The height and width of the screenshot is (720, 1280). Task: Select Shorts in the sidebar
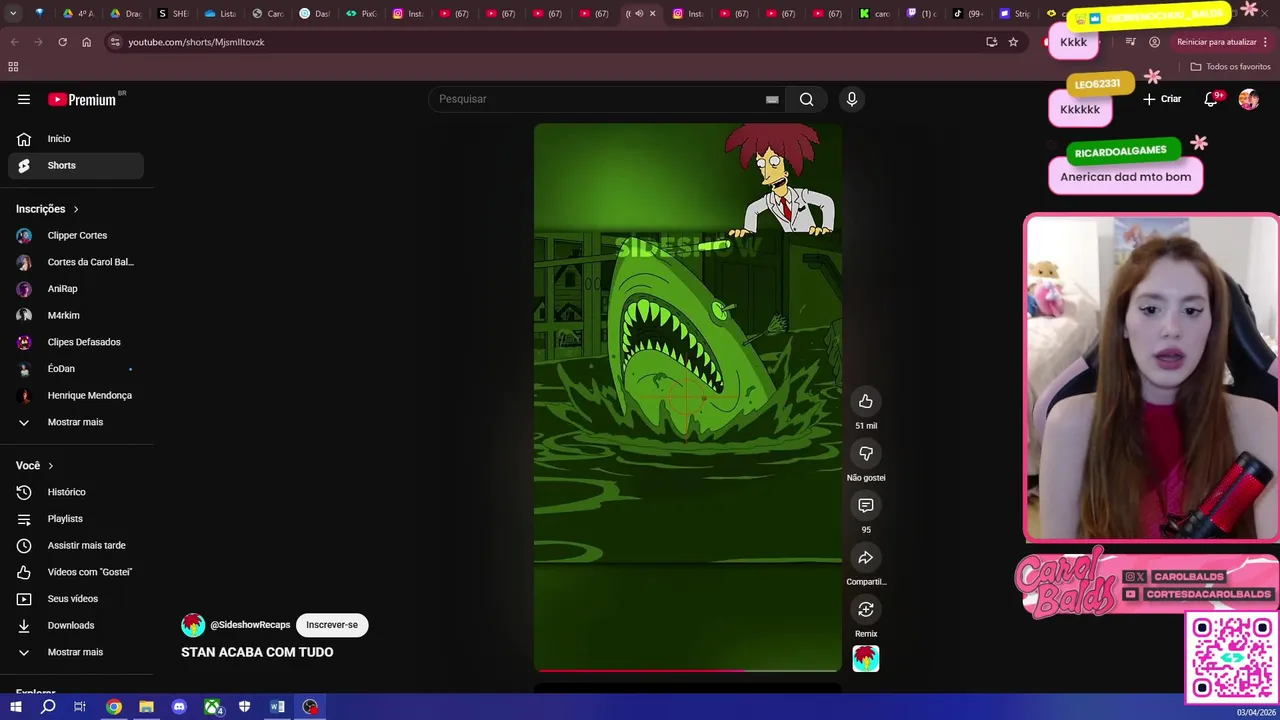tap(76, 165)
